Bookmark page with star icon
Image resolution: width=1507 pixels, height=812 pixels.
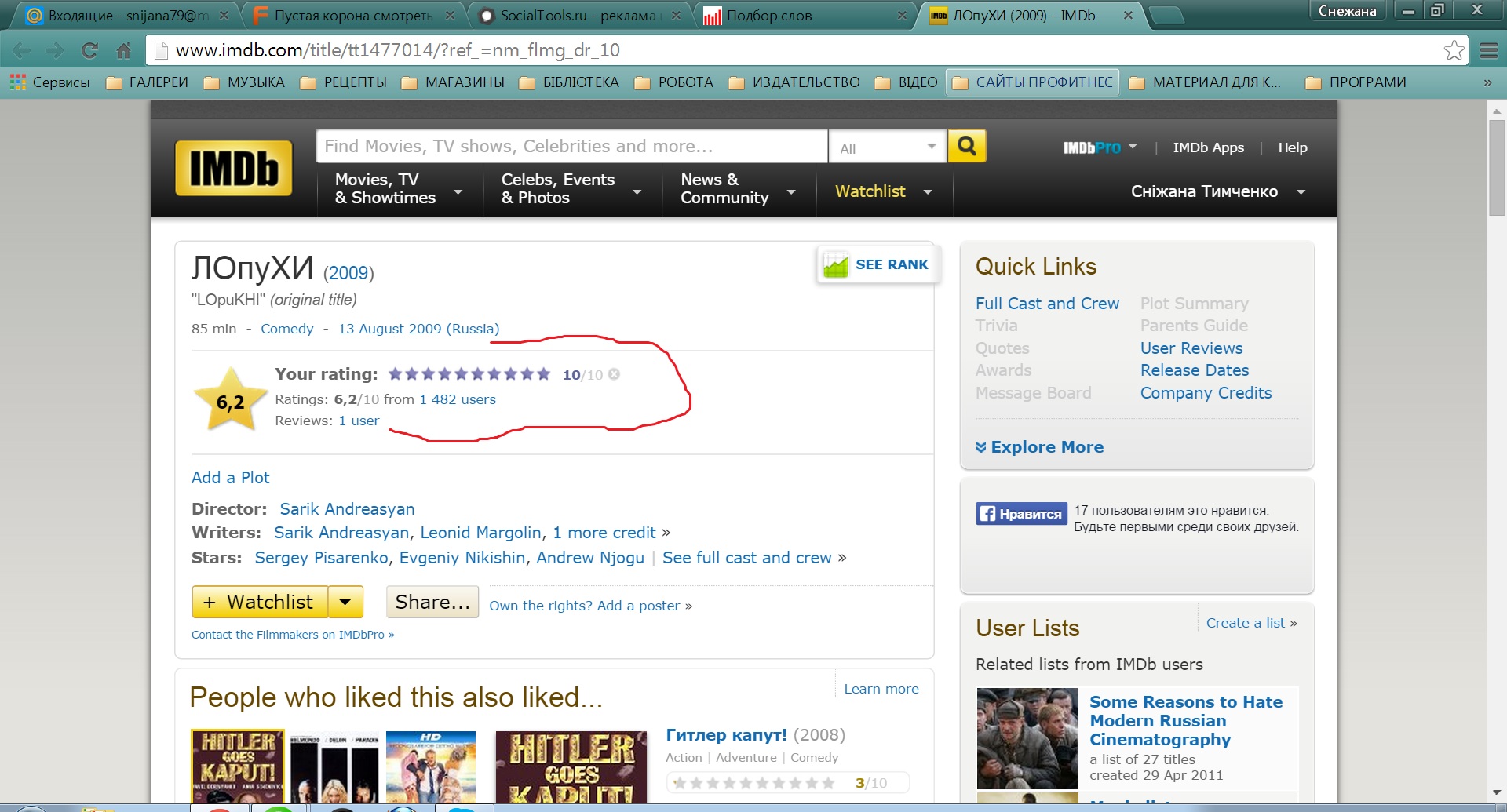[x=1454, y=50]
